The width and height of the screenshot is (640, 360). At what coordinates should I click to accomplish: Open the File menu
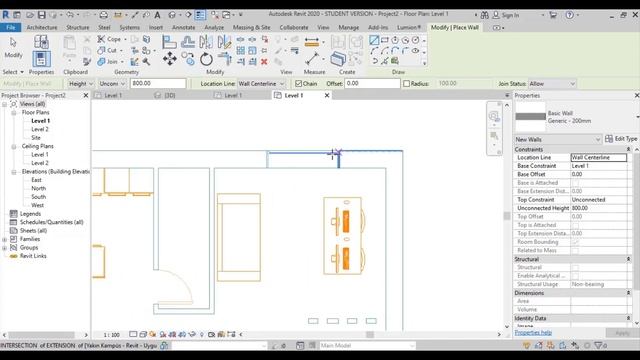pos(11,27)
